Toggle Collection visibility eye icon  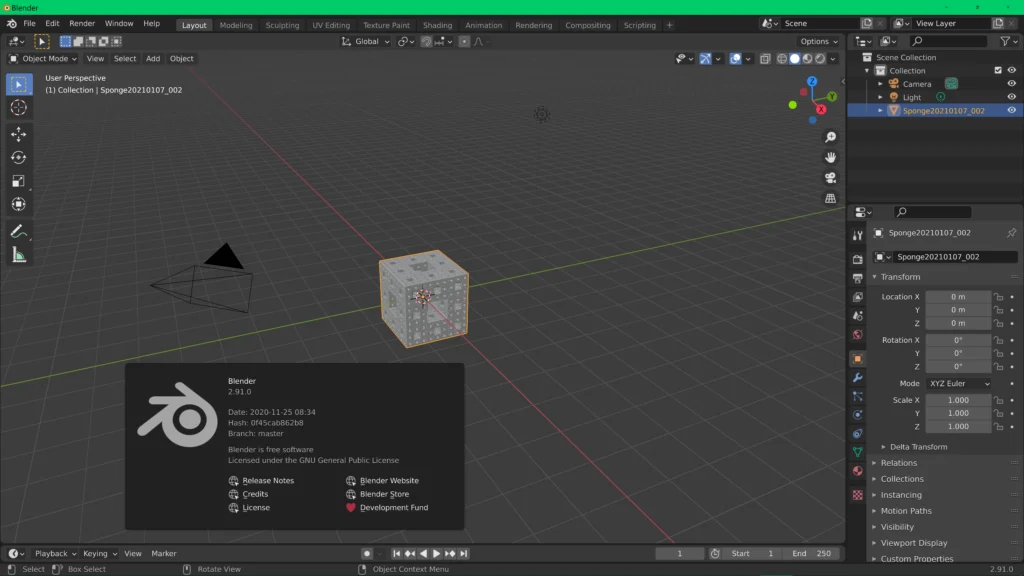pyautogui.click(x=1011, y=71)
